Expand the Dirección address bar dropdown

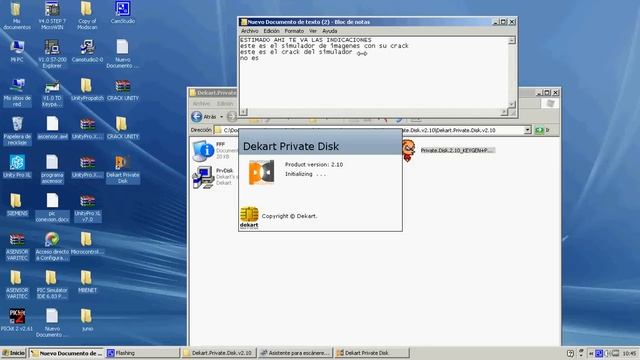(x=527, y=130)
